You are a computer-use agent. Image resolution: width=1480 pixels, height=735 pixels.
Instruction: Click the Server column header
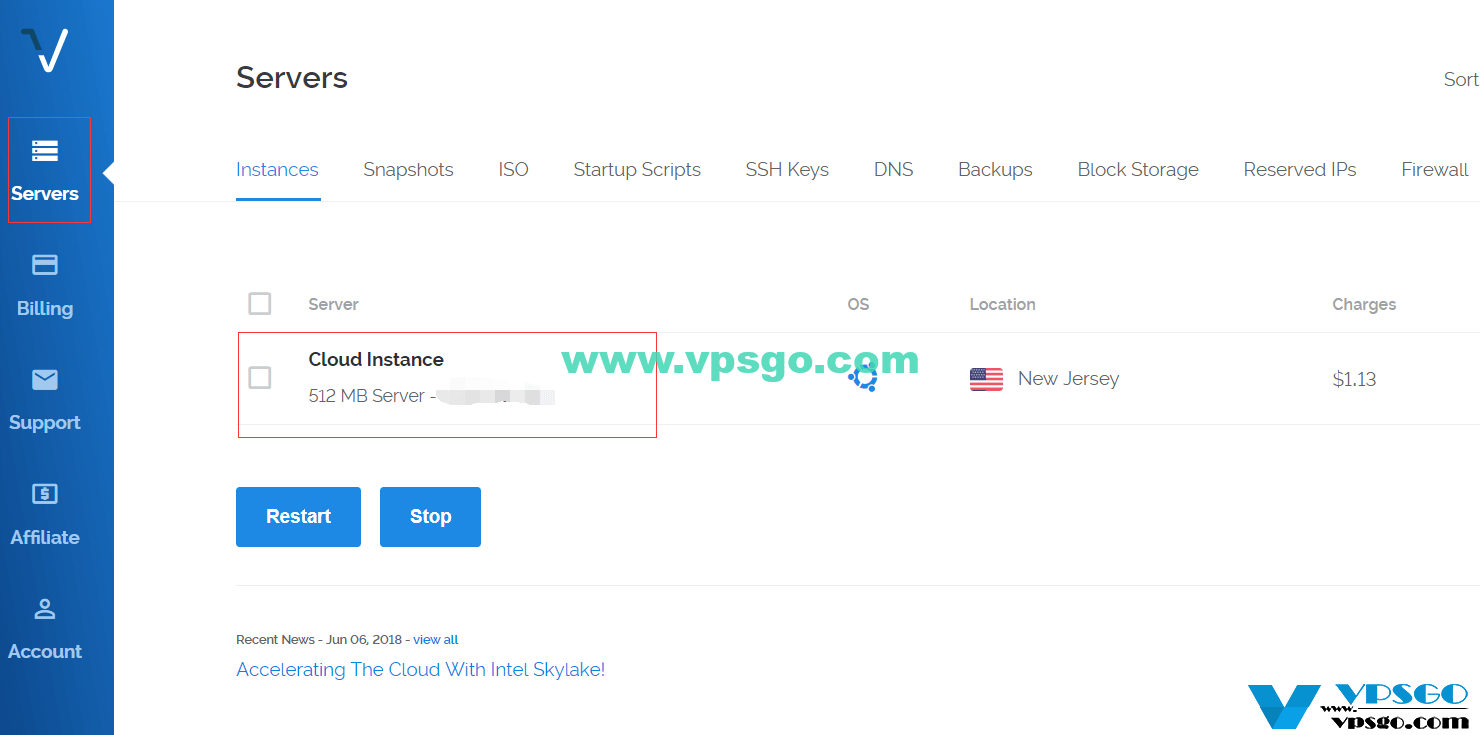[x=333, y=304]
